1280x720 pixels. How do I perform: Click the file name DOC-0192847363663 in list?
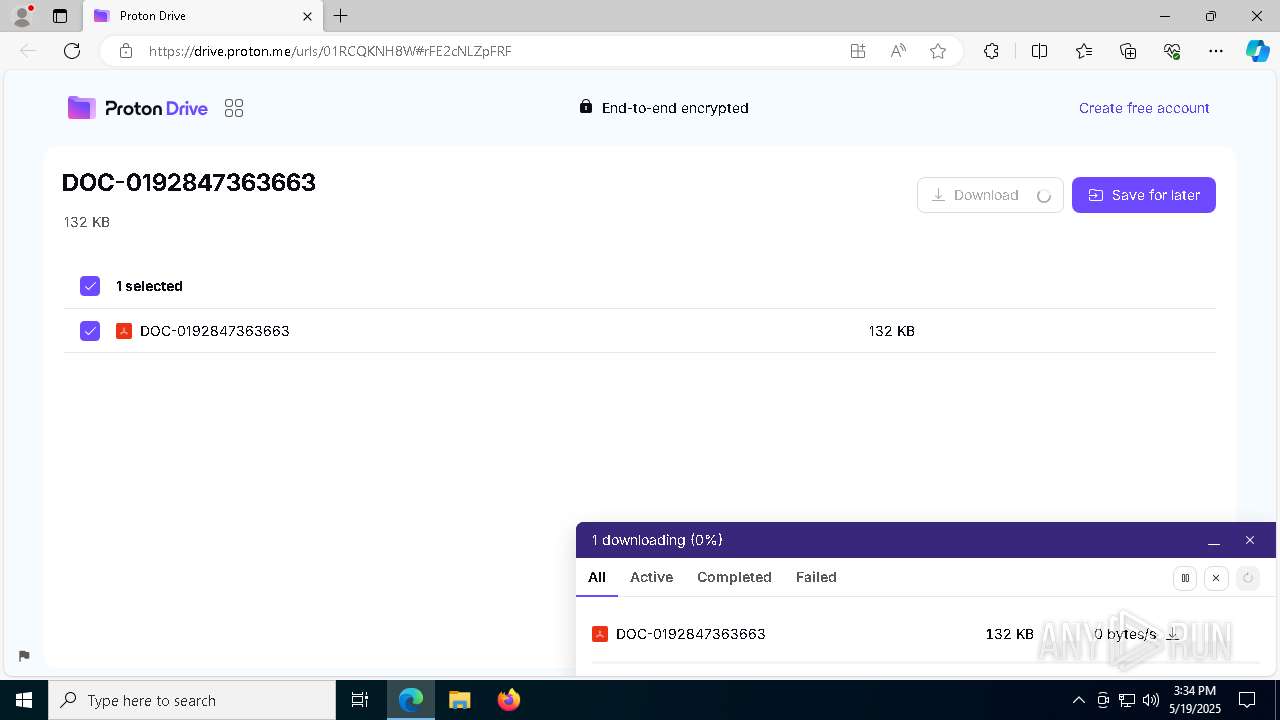tap(215, 331)
